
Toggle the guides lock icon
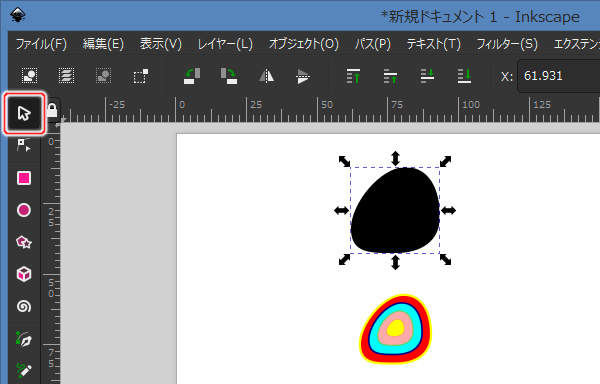pyautogui.click(x=52, y=110)
